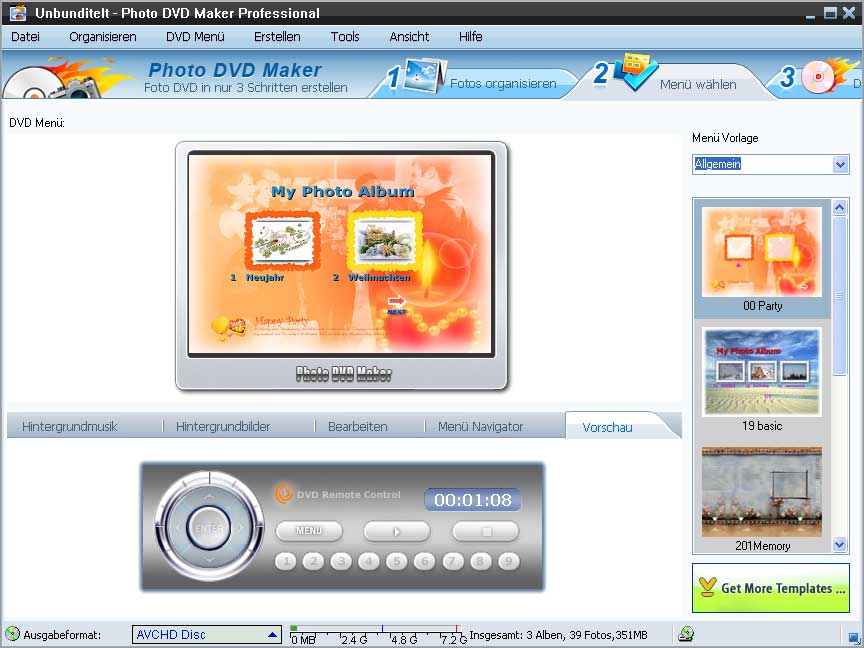Click the Weihnachten album thumbnail in preview
The image size is (864, 648).
pyautogui.click(x=385, y=241)
